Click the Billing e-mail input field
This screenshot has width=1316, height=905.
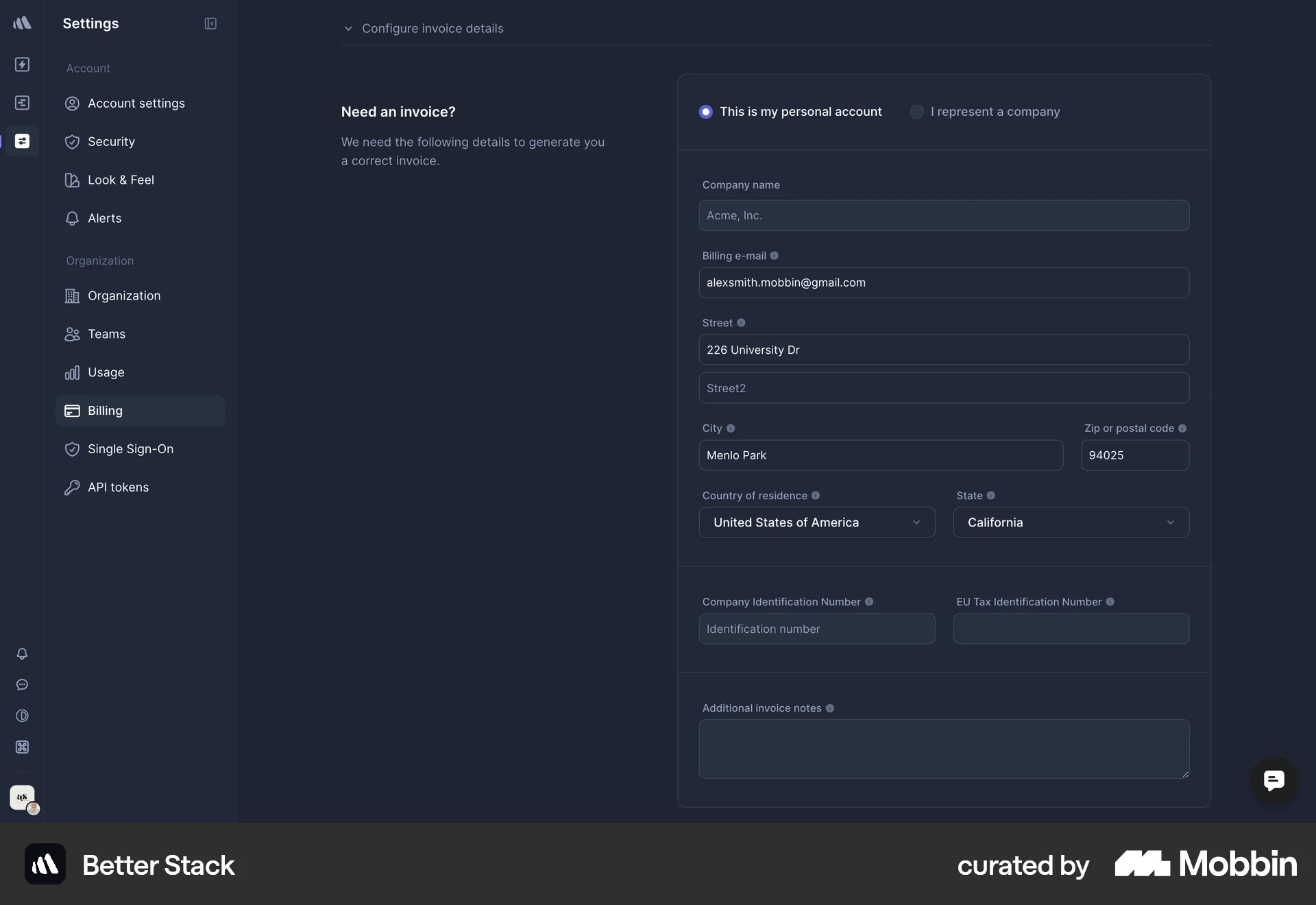pos(943,282)
